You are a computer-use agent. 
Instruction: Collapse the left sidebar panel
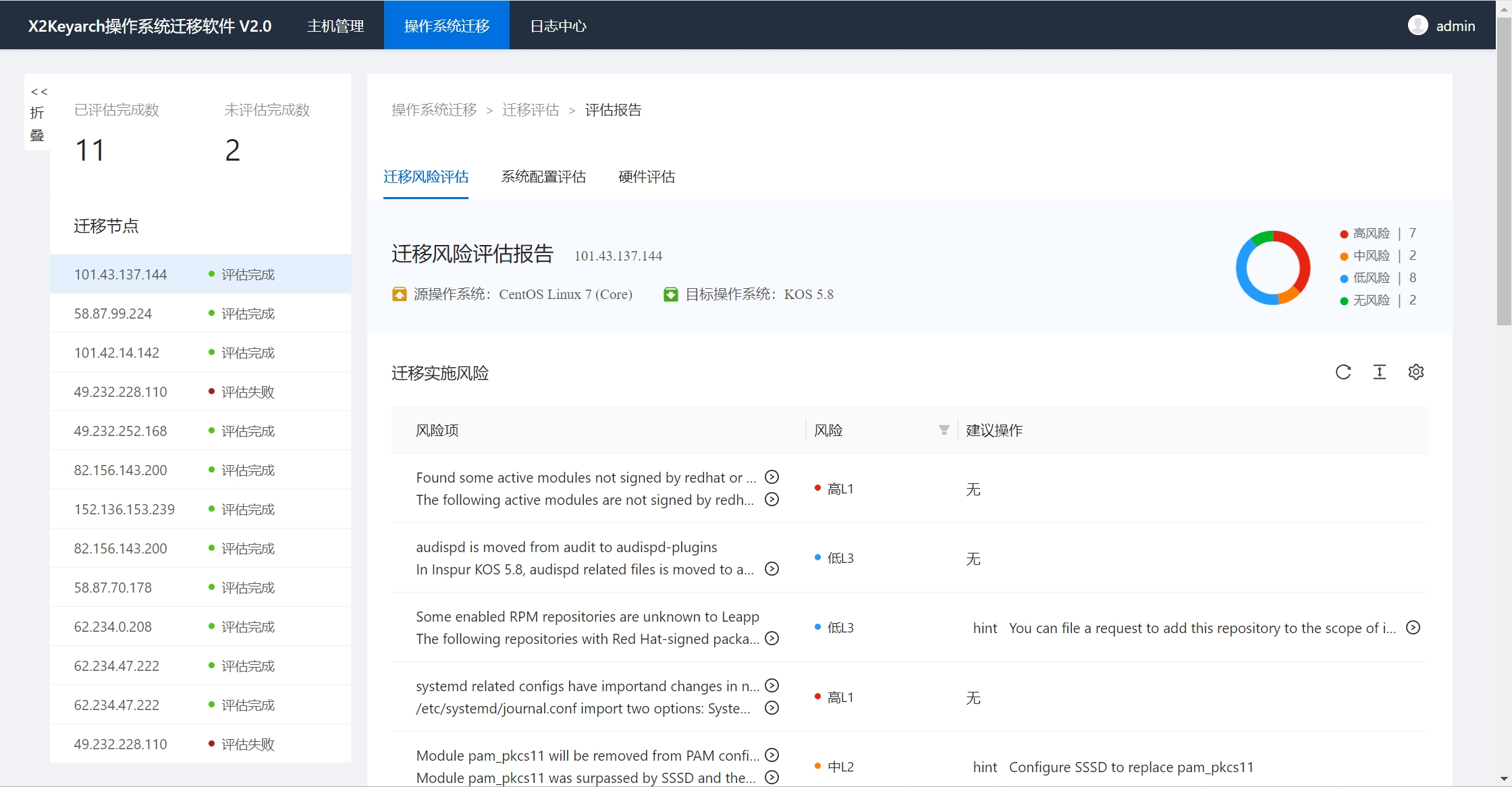[38, 113]
